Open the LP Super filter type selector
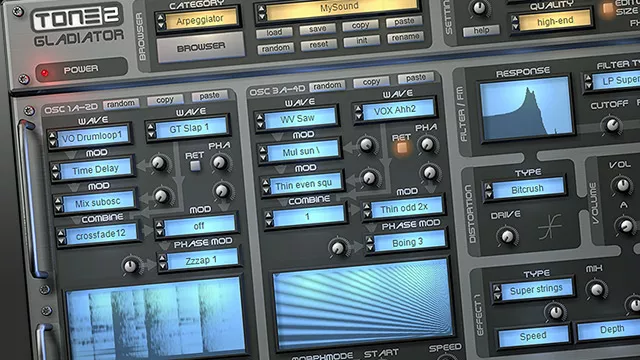The height and width of the screenshot is (360, 640). coord(612,80)
